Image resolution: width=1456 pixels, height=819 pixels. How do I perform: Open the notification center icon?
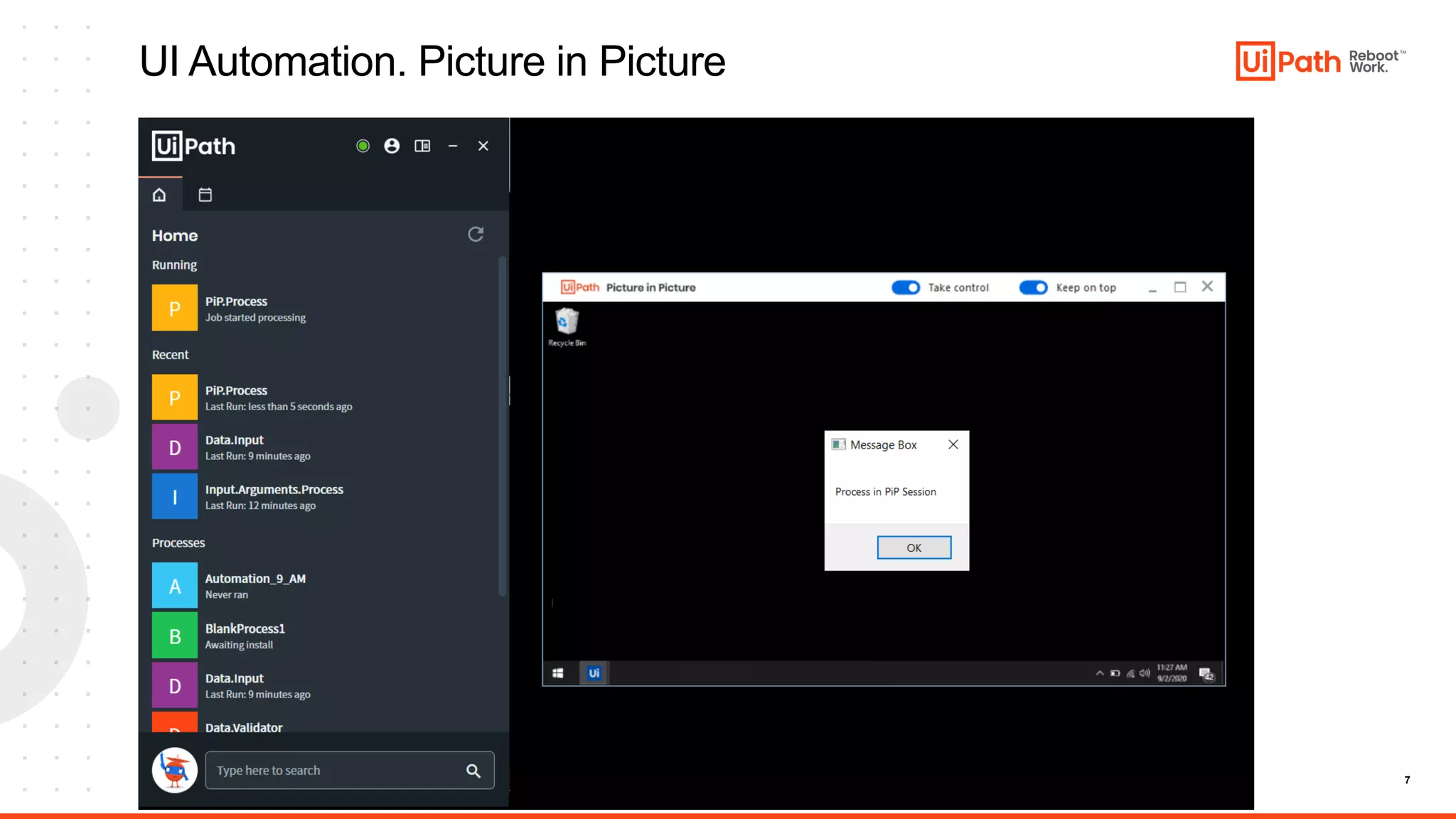pyautogui.click(x=1207, y=674)
